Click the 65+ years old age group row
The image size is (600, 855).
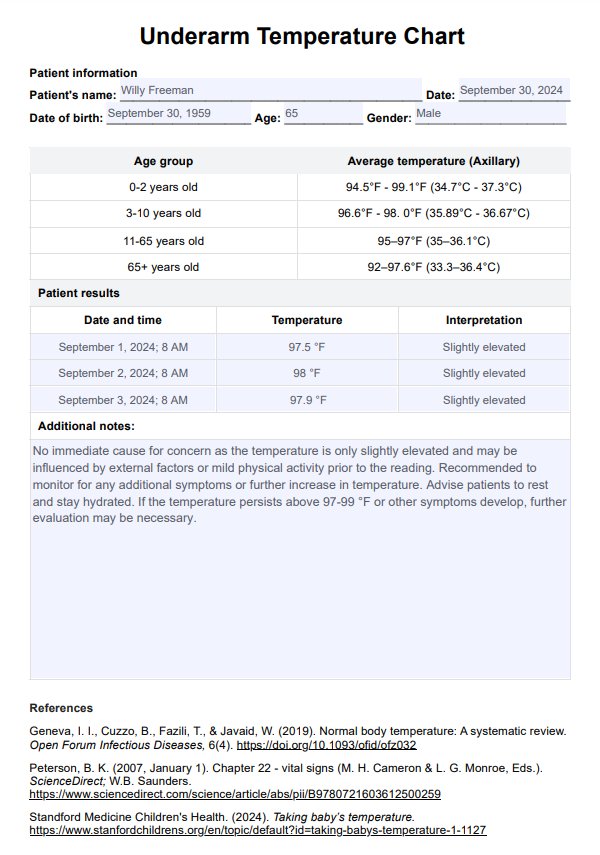[x=163, y=267]
